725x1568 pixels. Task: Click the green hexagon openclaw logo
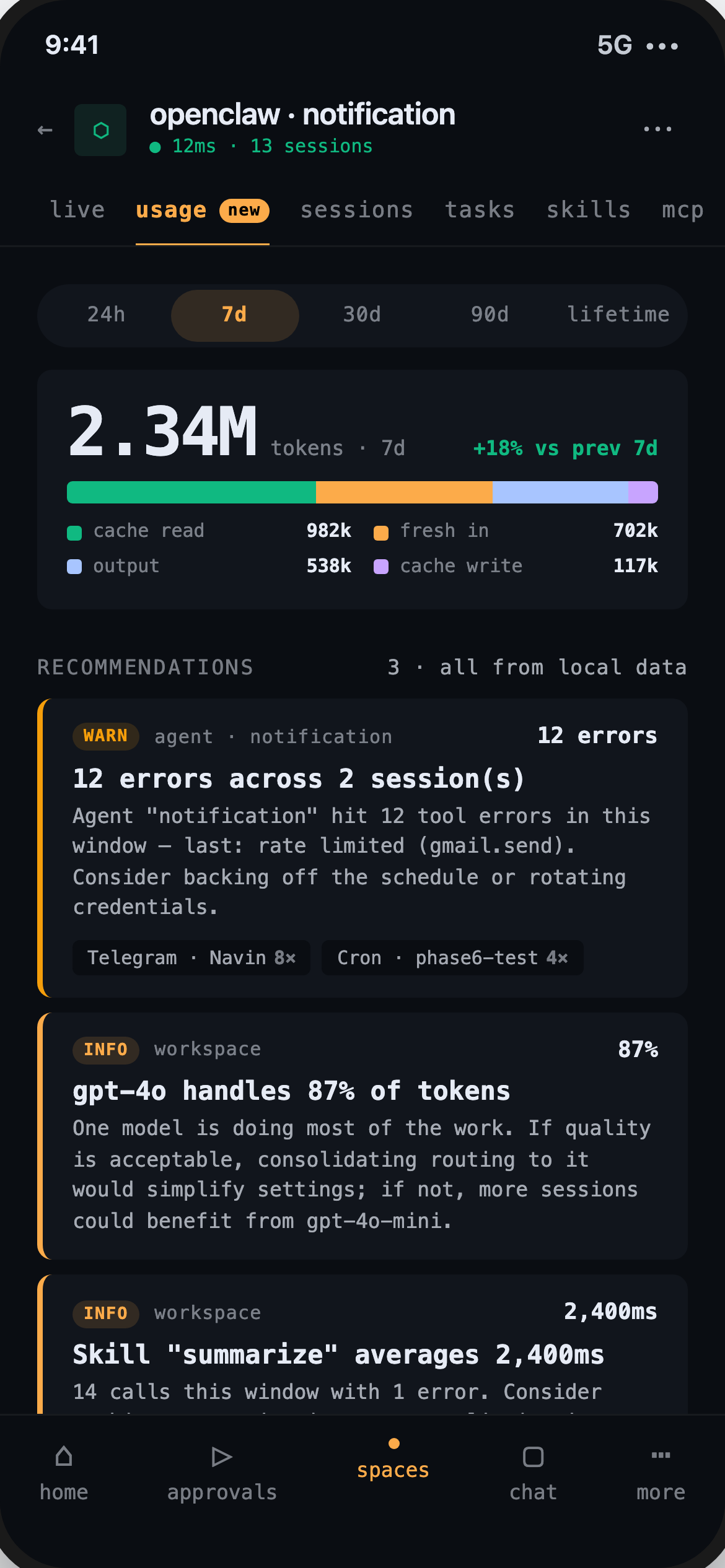[100, 130]
